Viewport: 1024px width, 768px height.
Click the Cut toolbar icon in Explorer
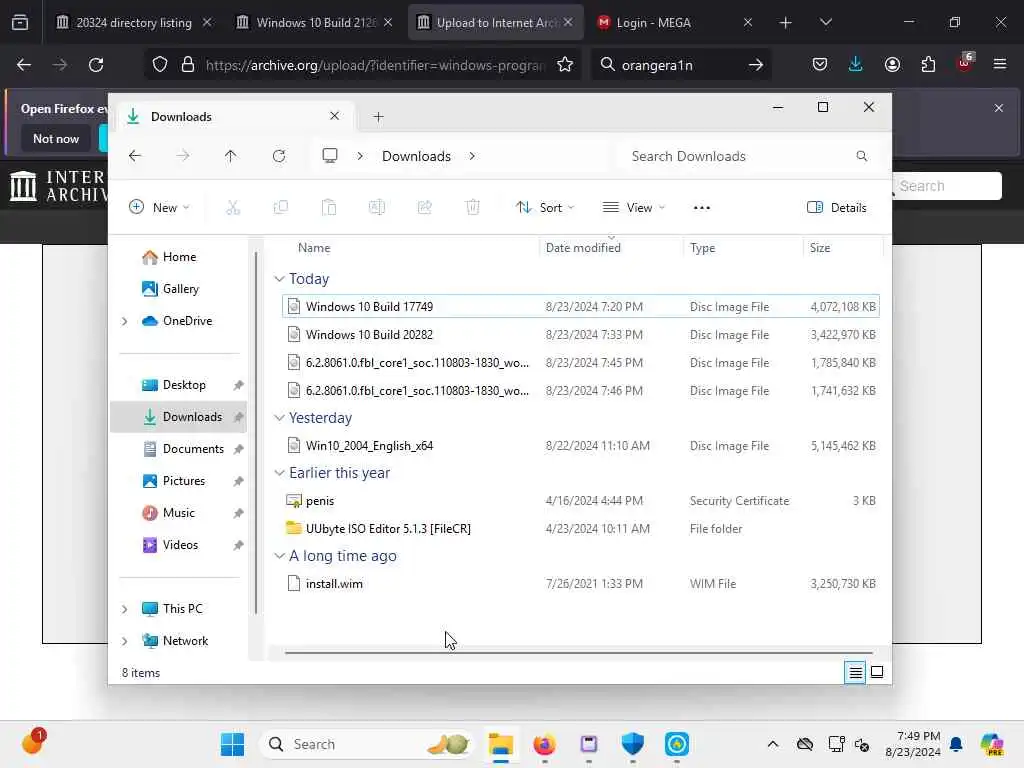tap(232, 208)
